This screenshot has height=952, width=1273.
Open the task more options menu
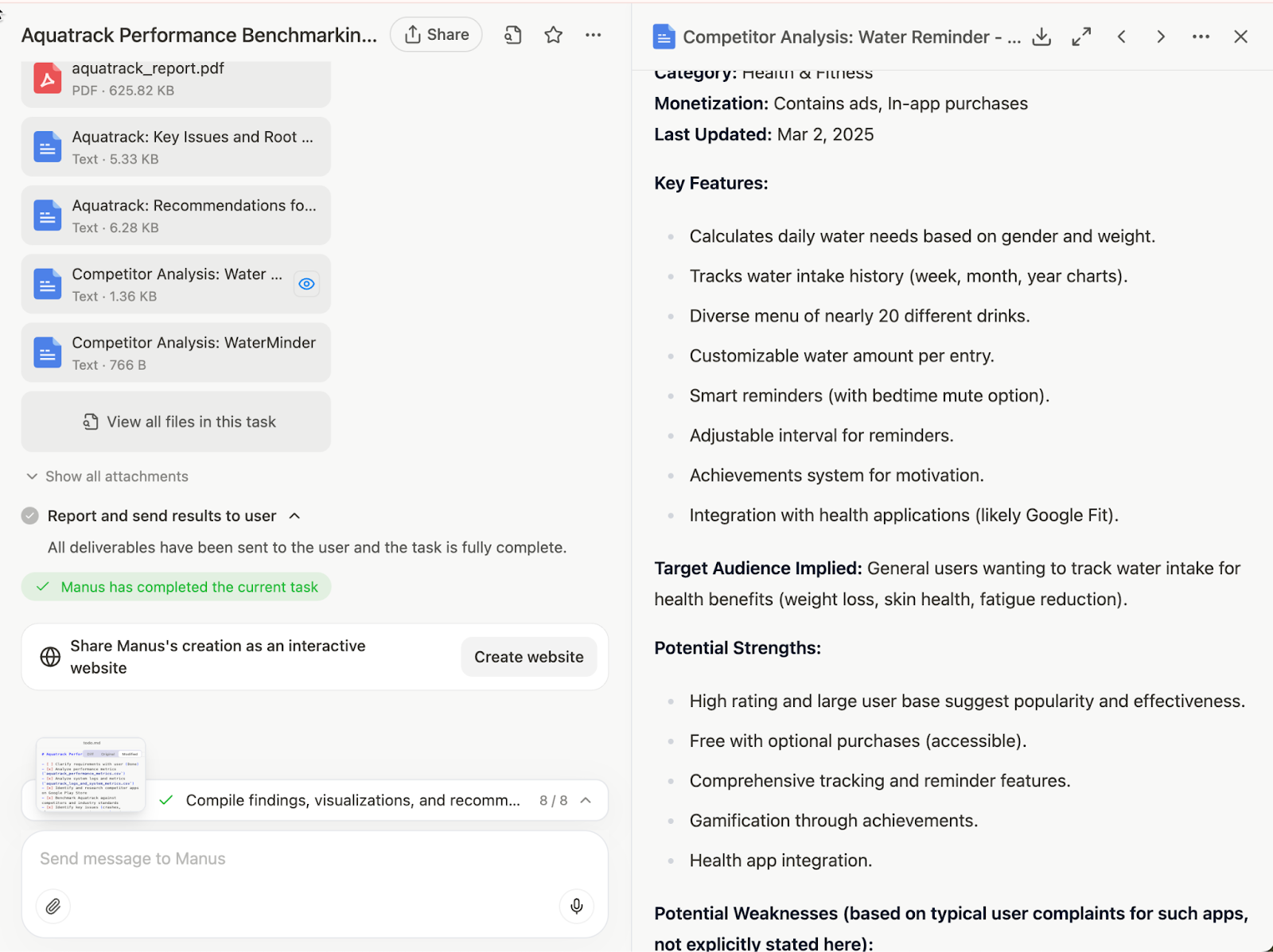click(x=594, y=35)
